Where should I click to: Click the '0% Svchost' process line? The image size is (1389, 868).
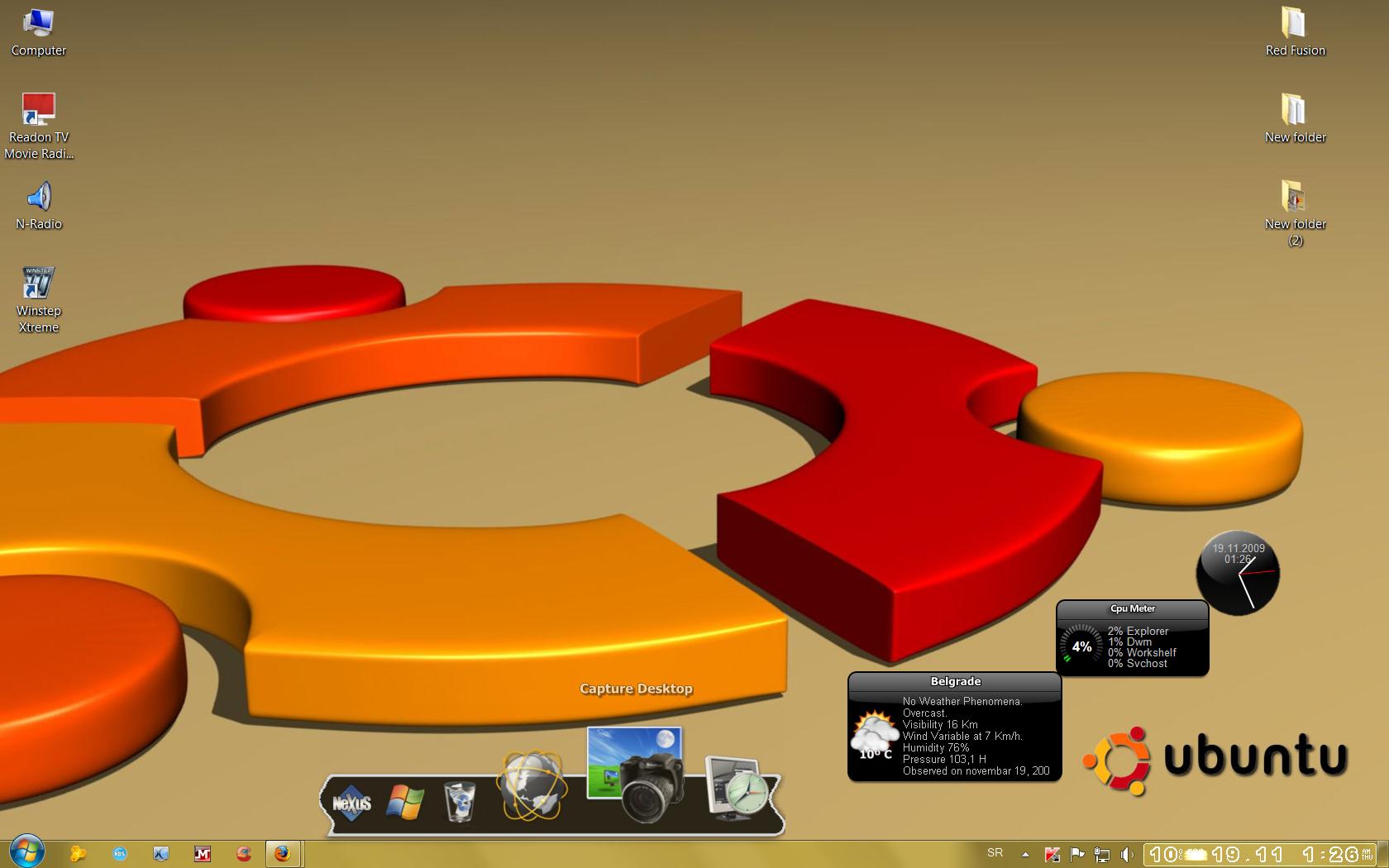pyautogui.click(x=1138, y=663)
